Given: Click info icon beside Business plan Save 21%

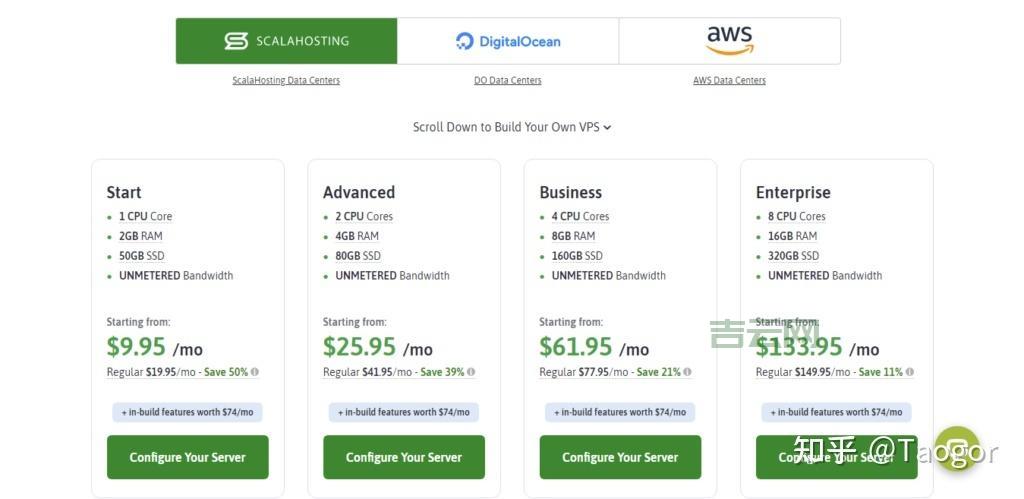Looking at the screenshot, I should tap(687, 372).
